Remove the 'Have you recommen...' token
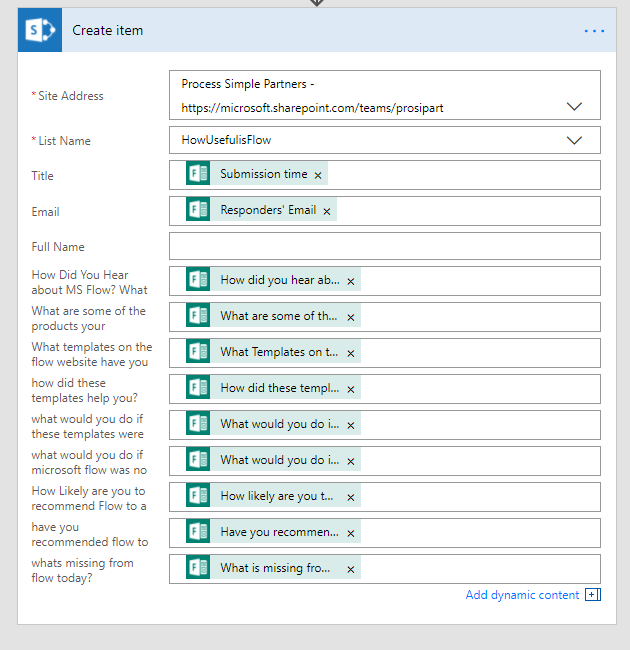 point(351,533)
